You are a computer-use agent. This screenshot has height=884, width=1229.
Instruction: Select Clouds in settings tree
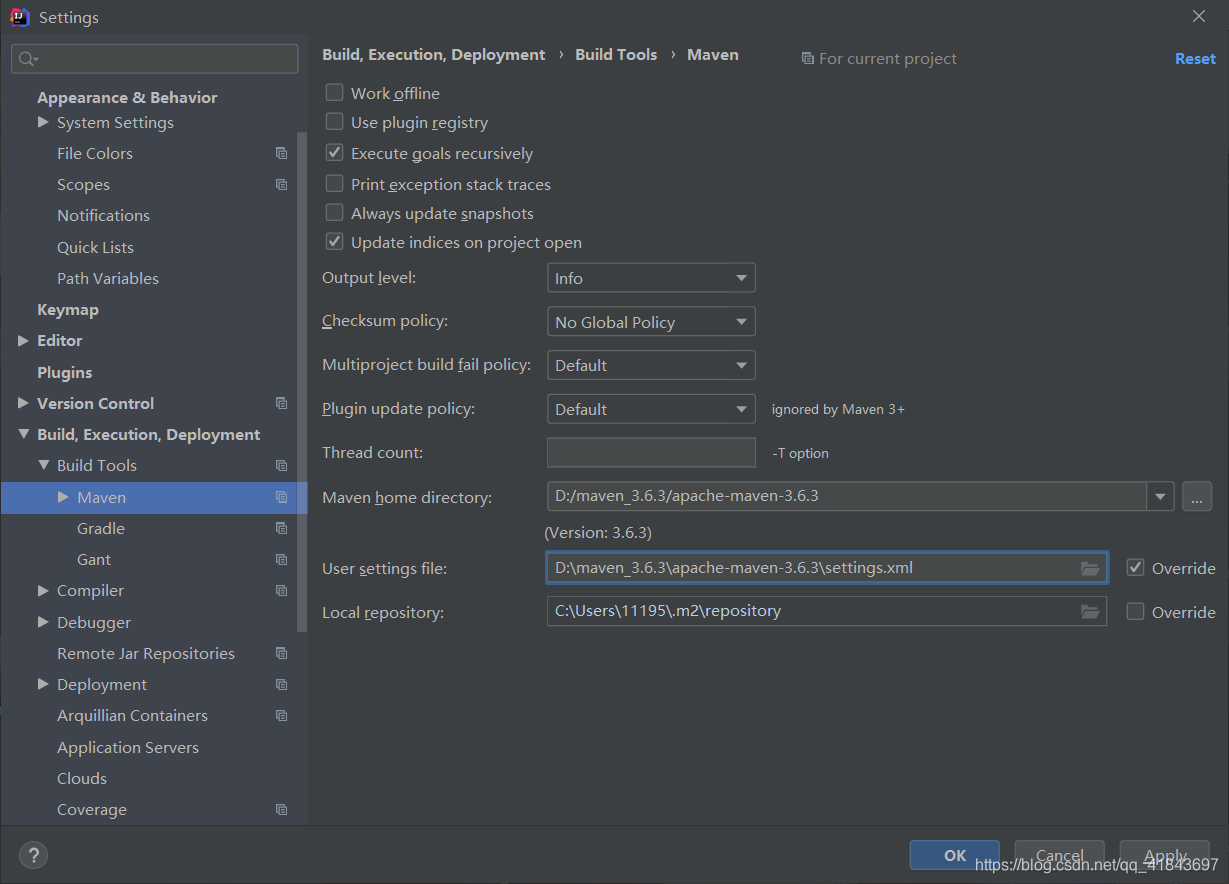tap(82, 779)
